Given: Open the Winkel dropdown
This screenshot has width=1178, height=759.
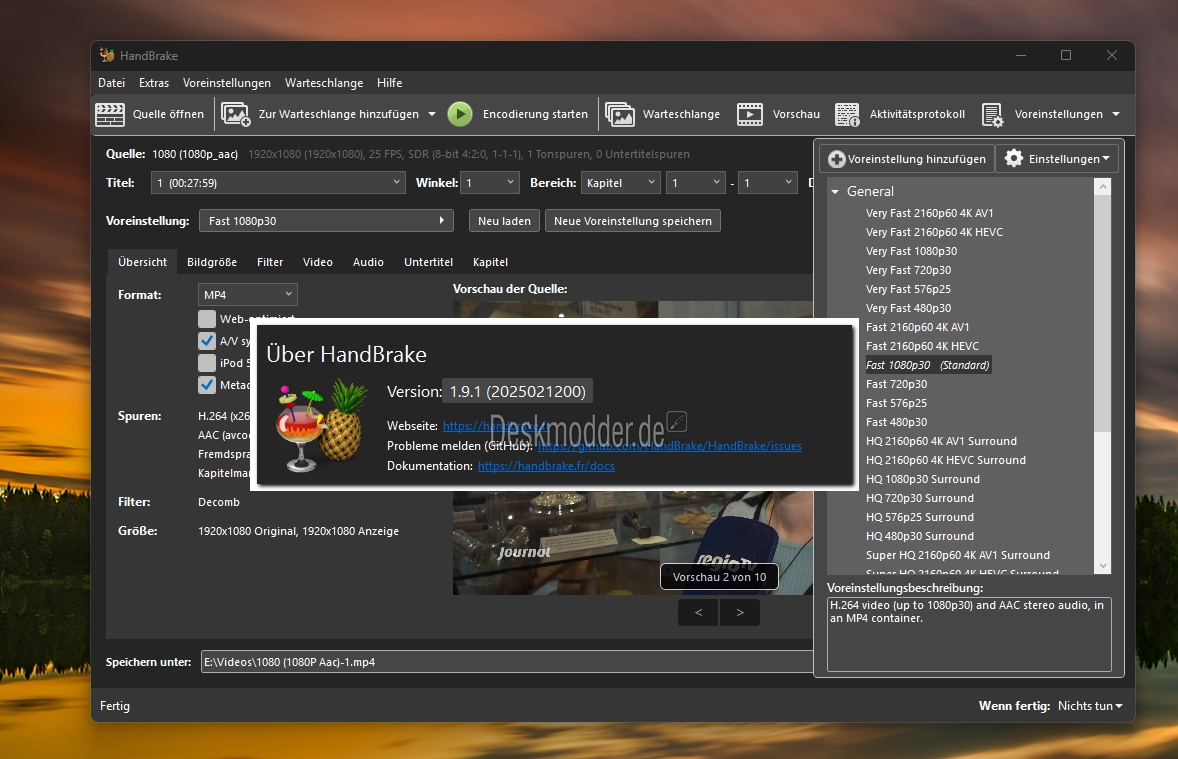Looking at the screenshot, I should [489, 183].
